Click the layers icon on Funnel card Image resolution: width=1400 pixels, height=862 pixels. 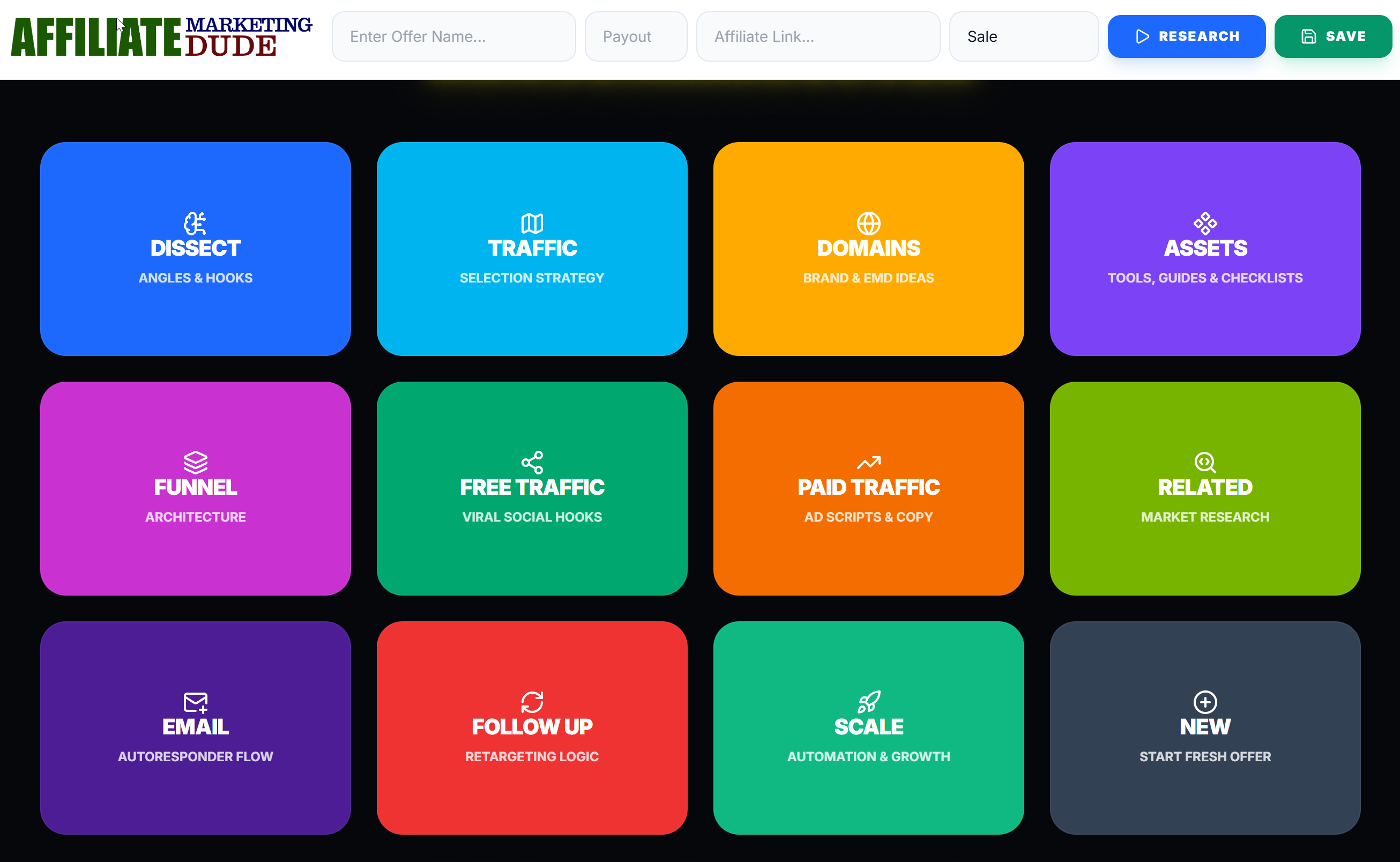click(x=195, y=462)
